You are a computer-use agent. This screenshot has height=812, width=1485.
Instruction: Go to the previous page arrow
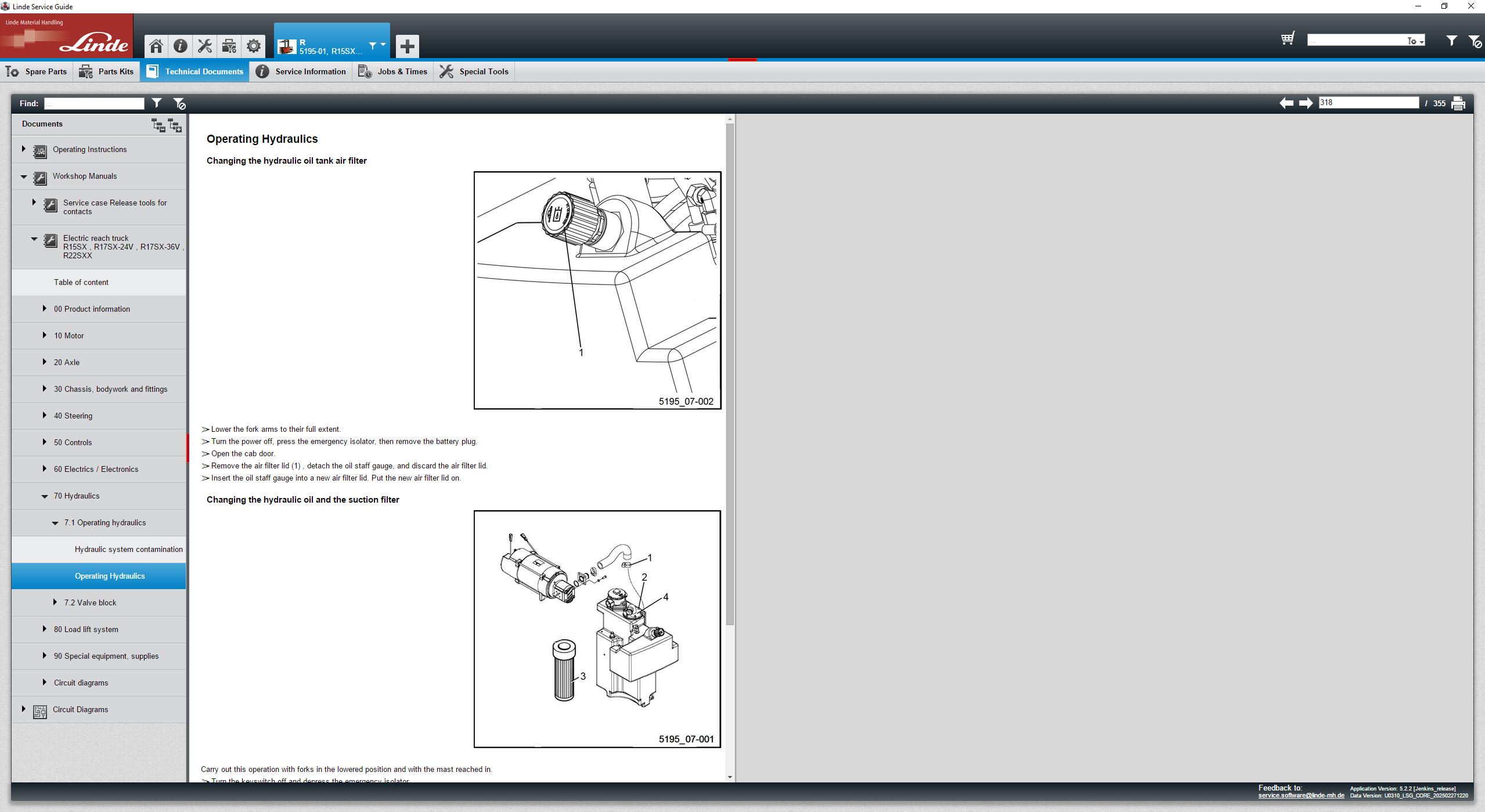coord(1286,103)
